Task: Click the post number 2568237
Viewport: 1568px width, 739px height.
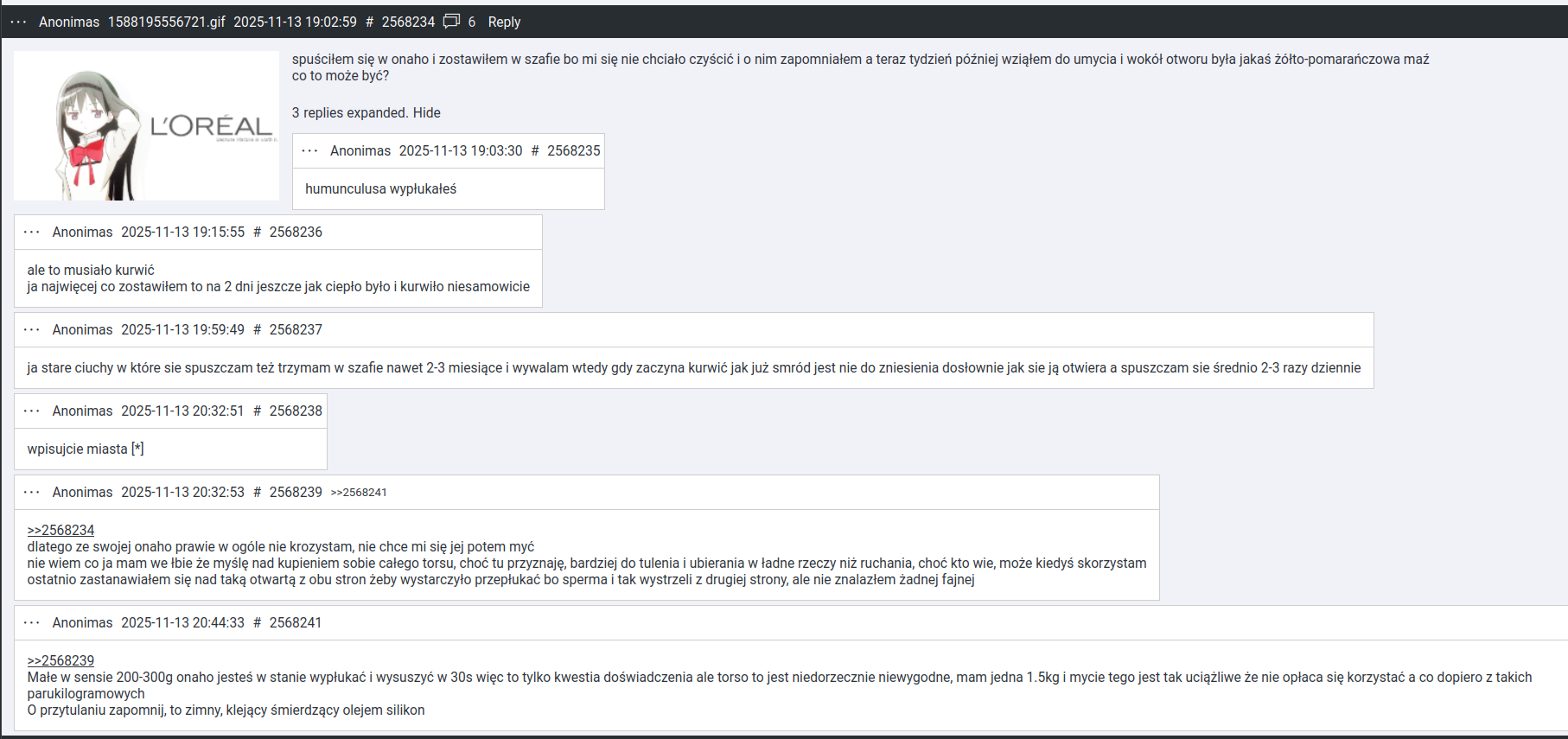Action: point(296,329)
